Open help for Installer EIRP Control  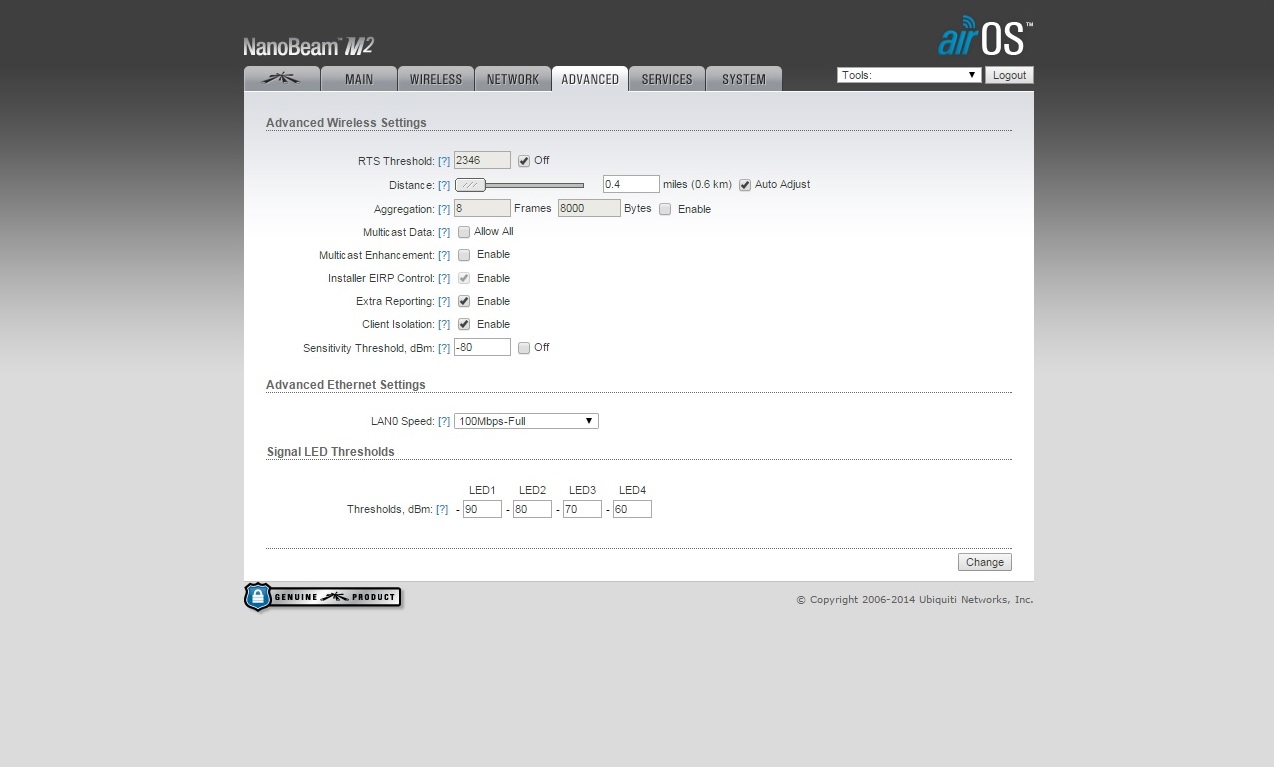click(444, 278)
